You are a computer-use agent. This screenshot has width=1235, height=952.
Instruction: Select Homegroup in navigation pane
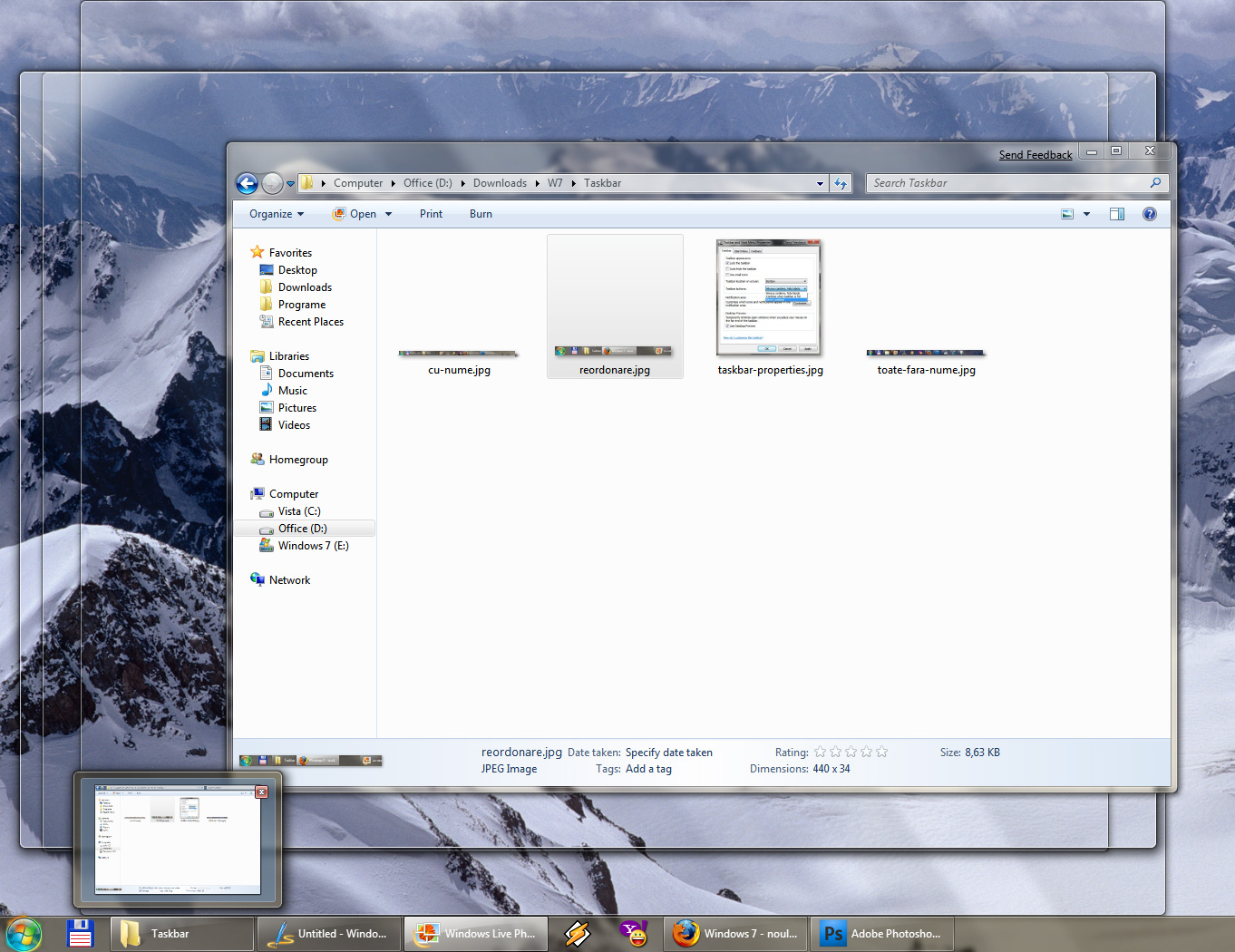(289, 460)
